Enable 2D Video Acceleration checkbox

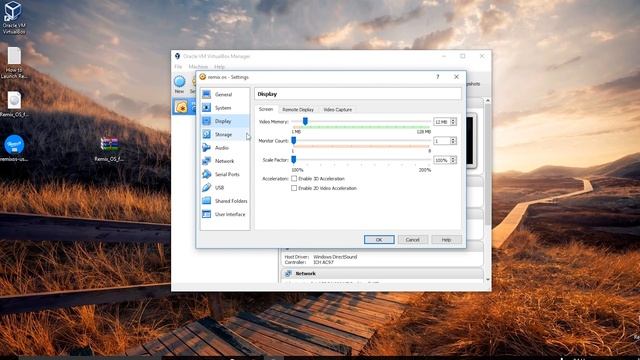click(294, 188)
